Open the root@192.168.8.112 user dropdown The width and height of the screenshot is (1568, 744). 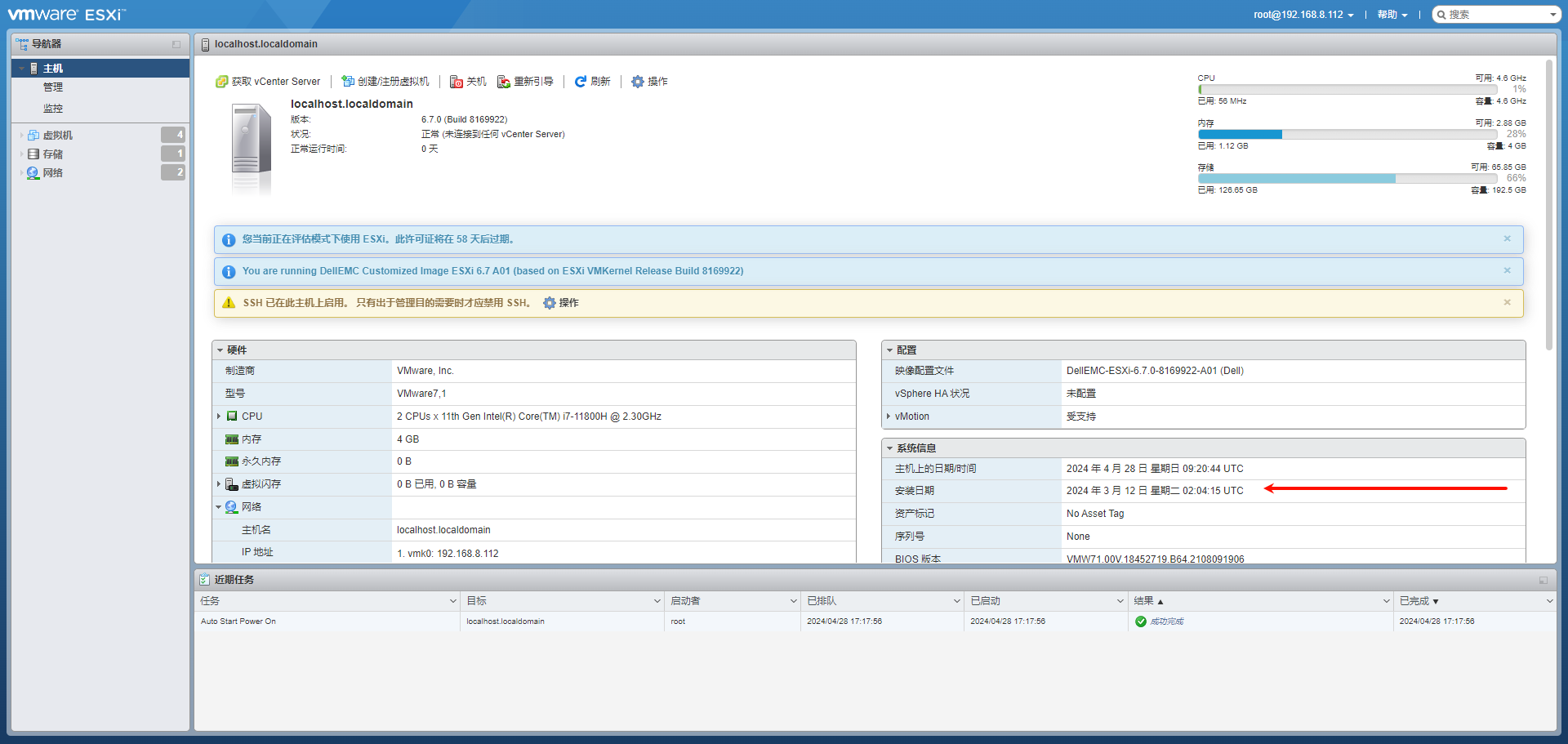click(x=1303, y=15)
